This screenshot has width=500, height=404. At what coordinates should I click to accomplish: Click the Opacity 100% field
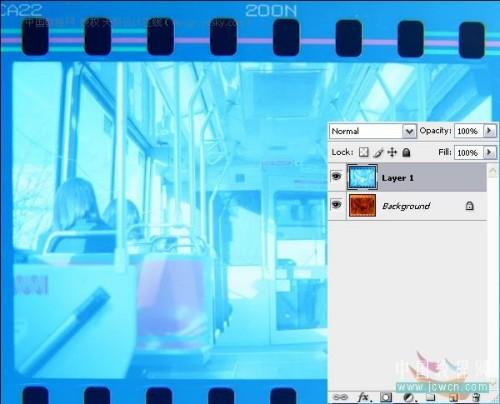point(469,131)
